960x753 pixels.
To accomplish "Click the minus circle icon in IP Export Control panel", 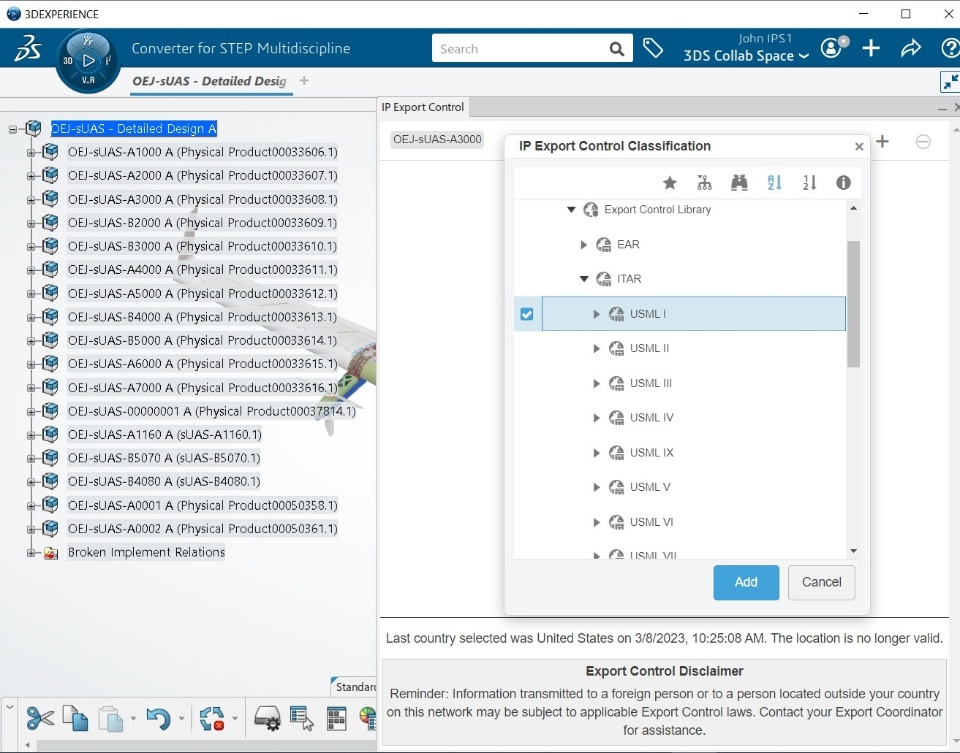I will [923, 142].
